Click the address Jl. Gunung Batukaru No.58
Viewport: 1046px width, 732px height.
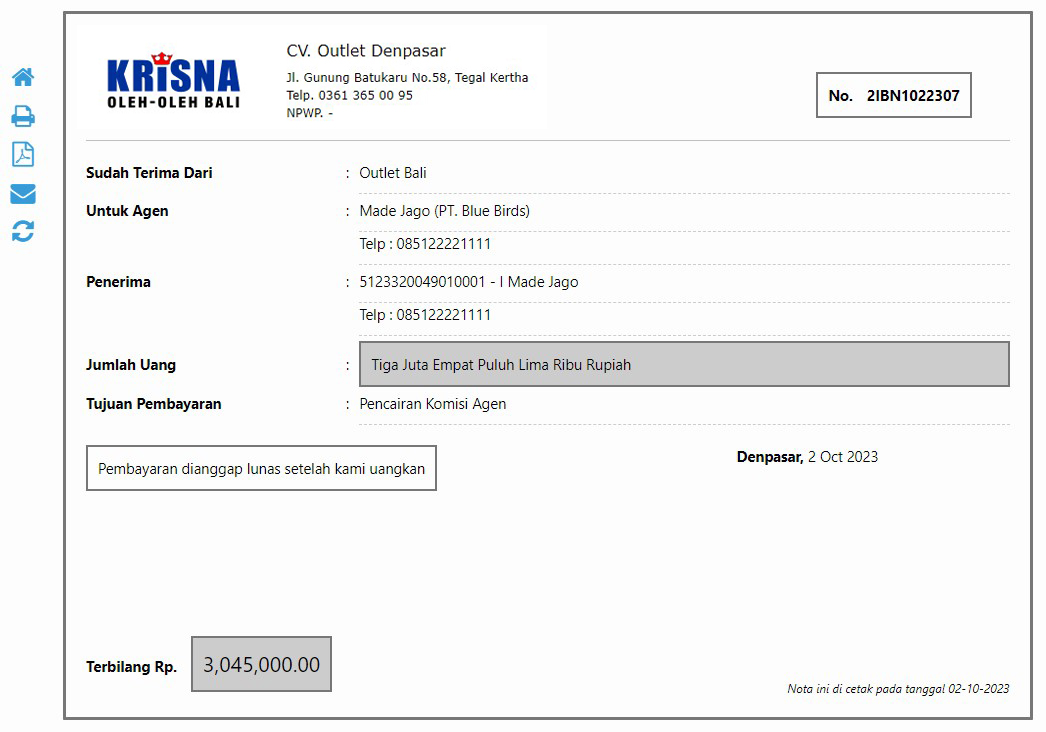click(x=407, y=77)
